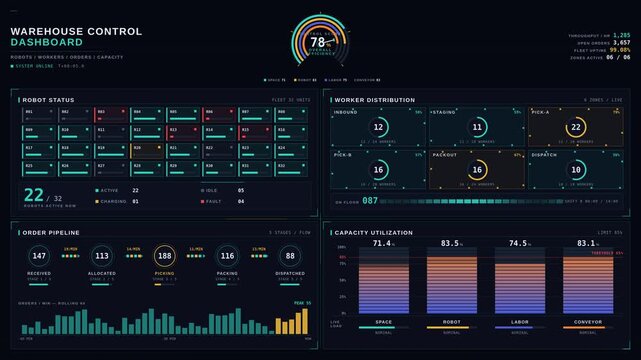Image resolution: width=641 pixels, height=360 pixels.
Task: Click the open orders value 3,657
Action: (x=621, y=42)
